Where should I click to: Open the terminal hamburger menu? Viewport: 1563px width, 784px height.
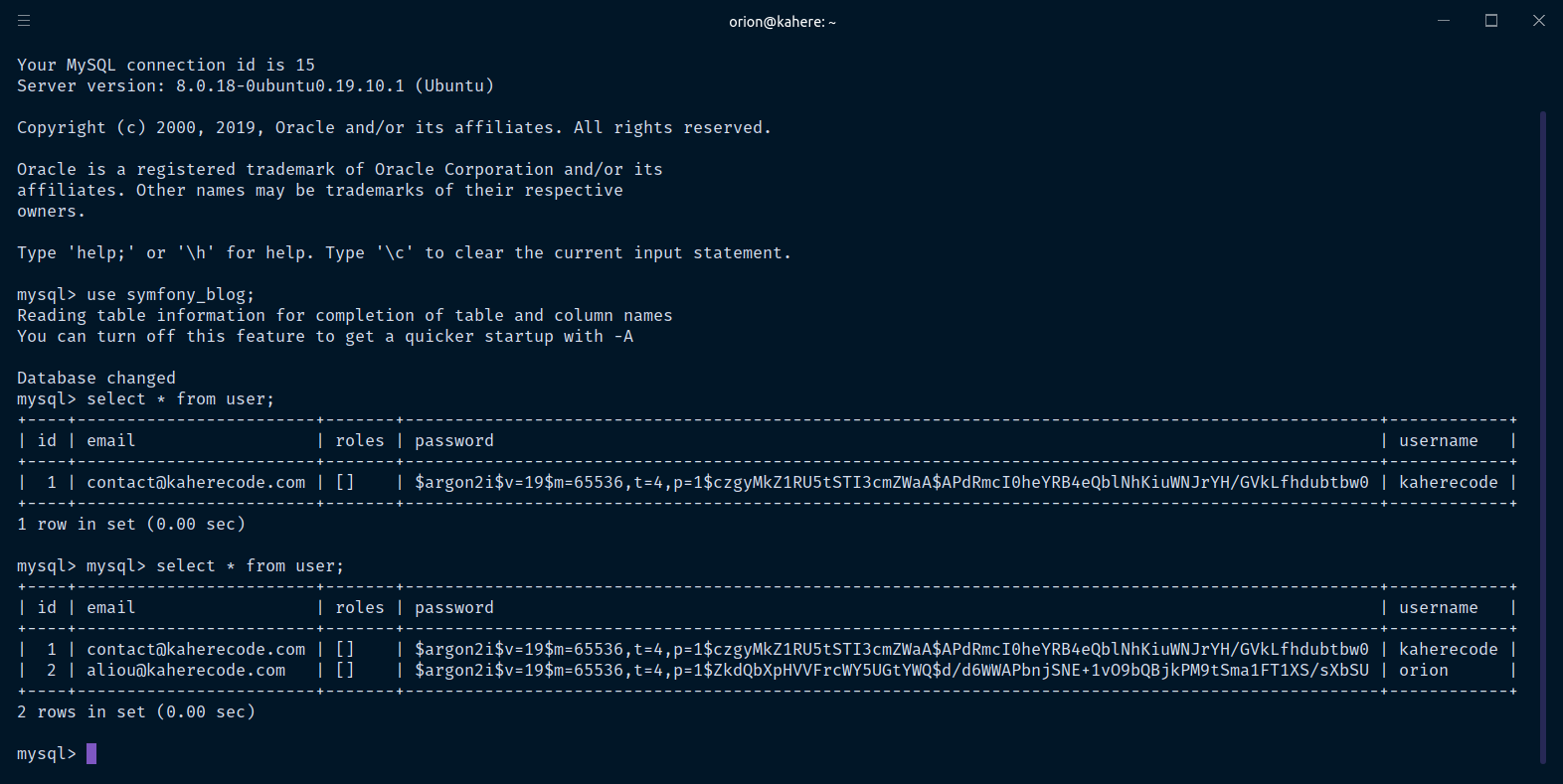(24, 21)
